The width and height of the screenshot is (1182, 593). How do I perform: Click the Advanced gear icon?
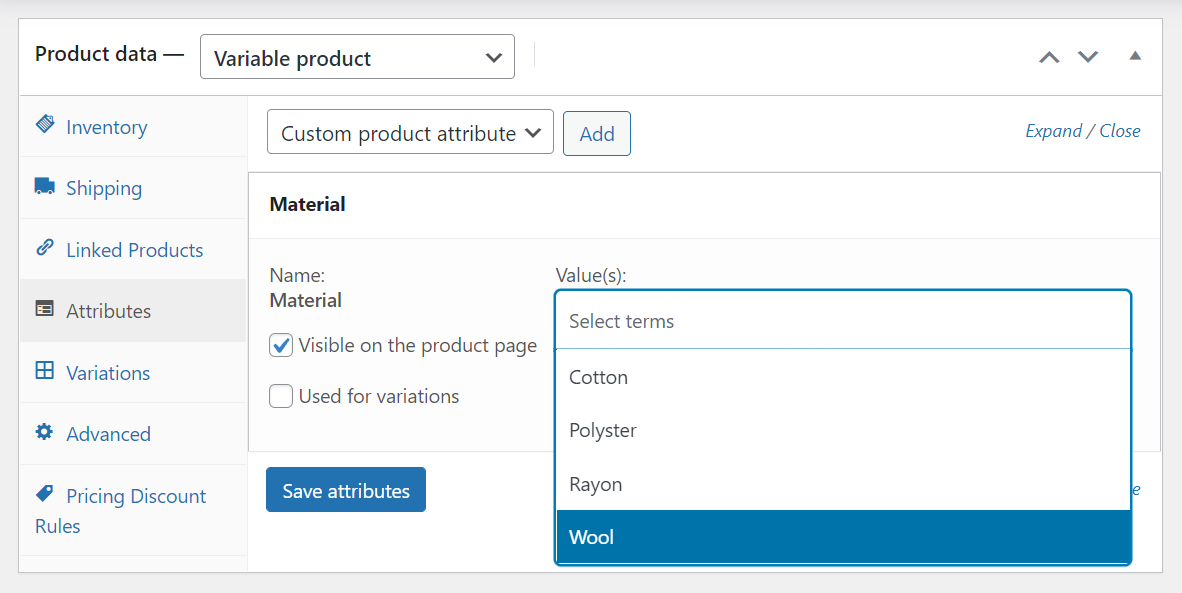[45, 433]
